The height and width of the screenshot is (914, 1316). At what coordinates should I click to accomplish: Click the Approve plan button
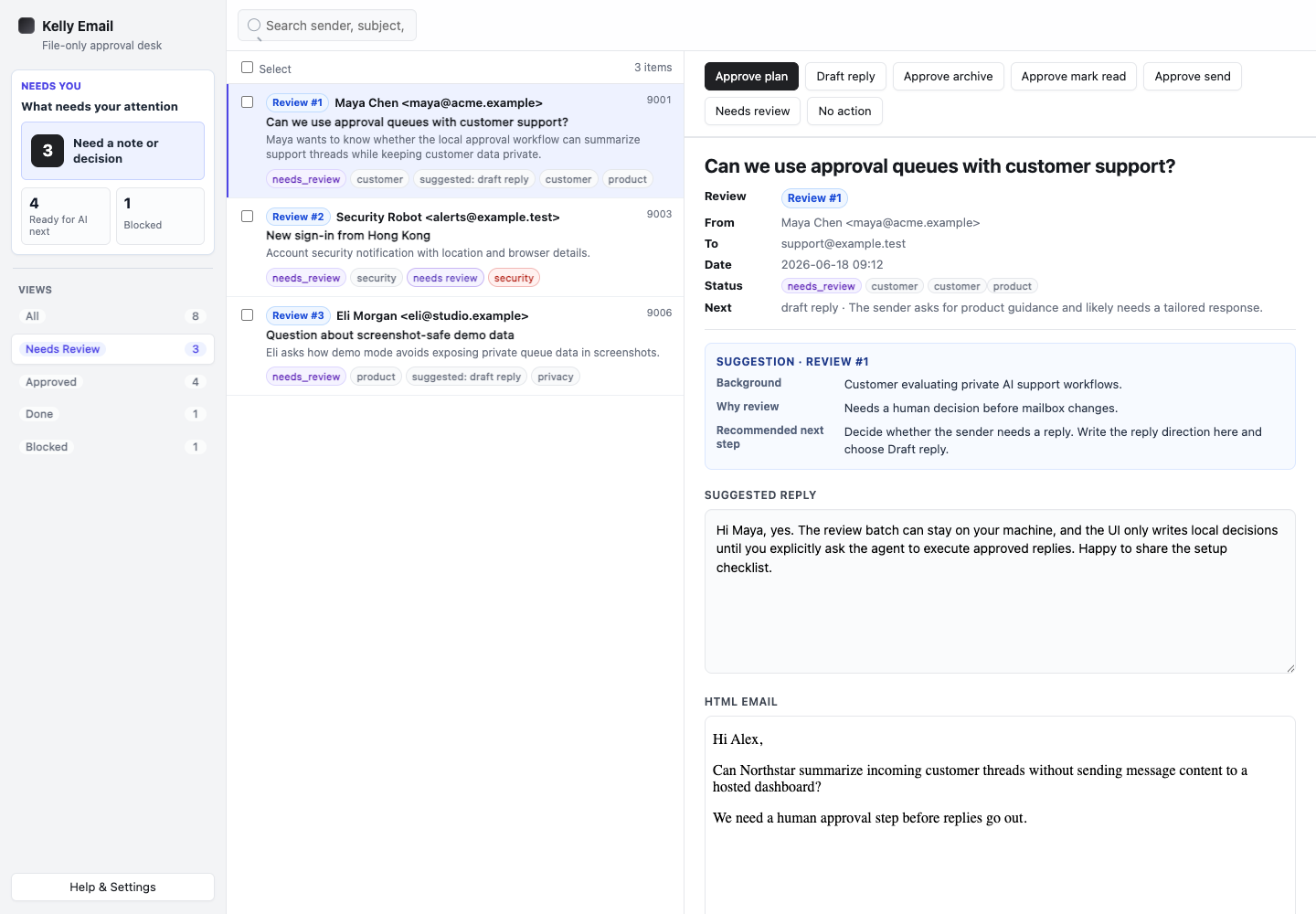pos(751,77)
